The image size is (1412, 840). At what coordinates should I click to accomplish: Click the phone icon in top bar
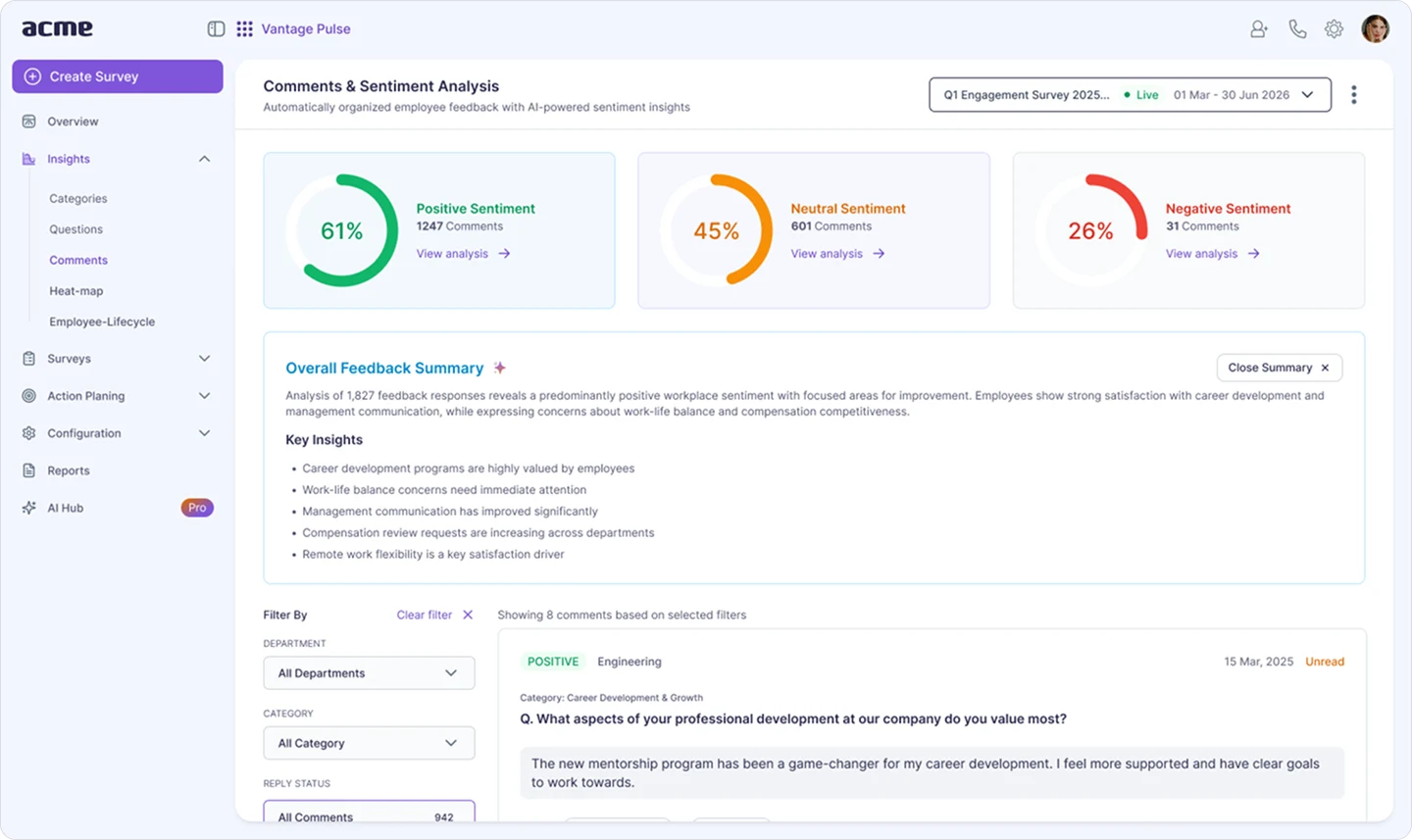pos(1297,28)
